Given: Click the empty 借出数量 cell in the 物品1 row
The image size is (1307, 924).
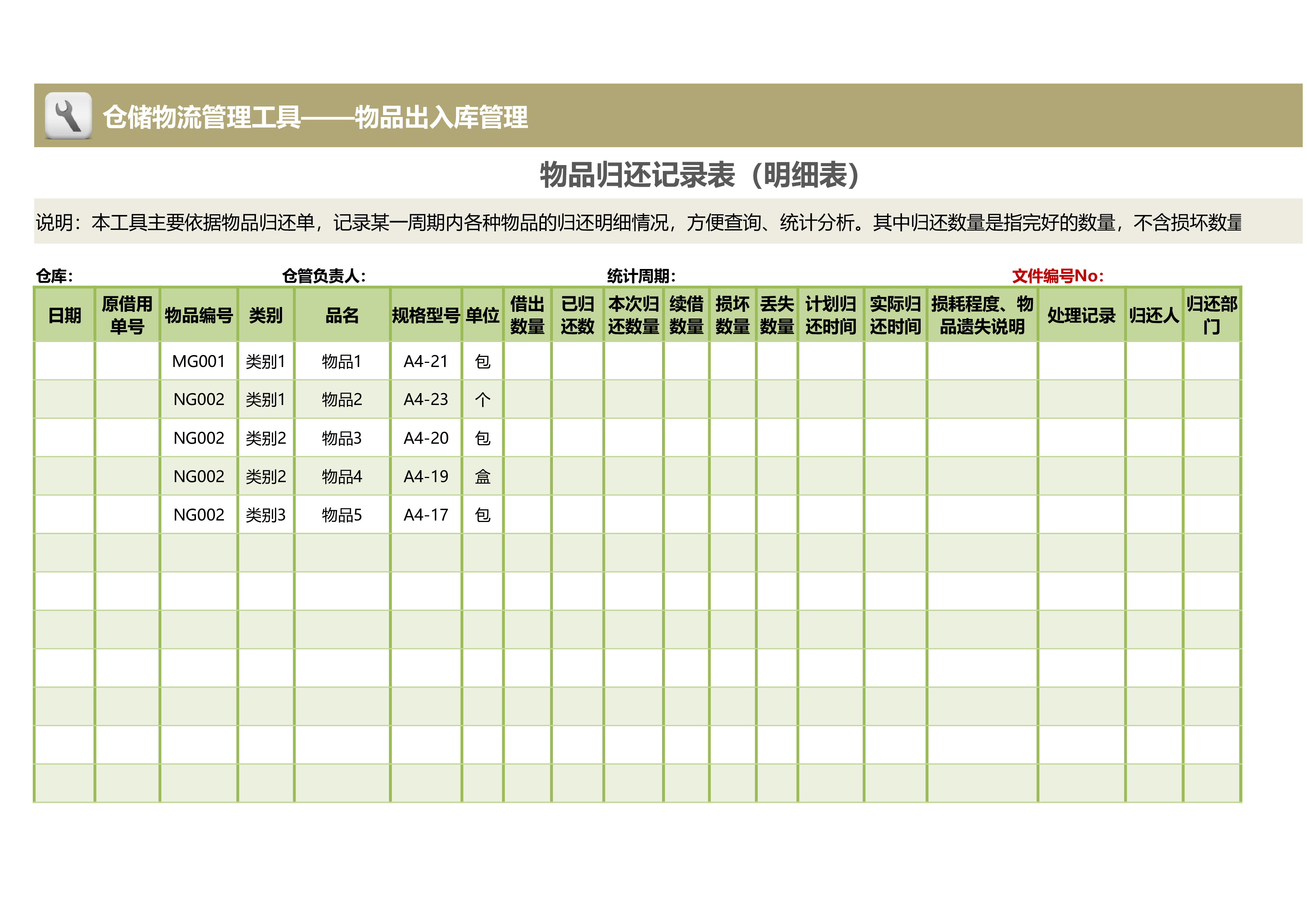Looking at the screenshot, I should pos(527,361).
